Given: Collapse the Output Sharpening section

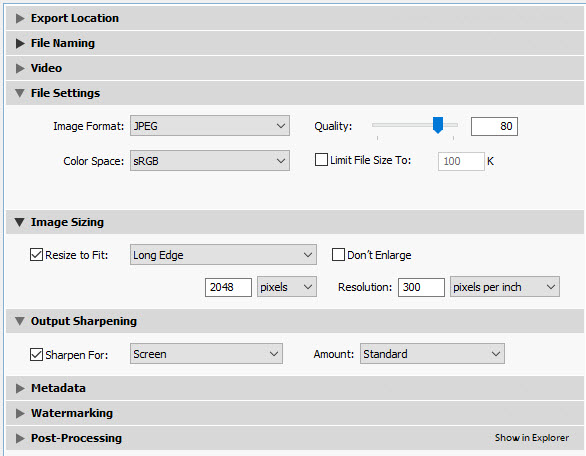Looking at the screenshot, I should point(20,321).
